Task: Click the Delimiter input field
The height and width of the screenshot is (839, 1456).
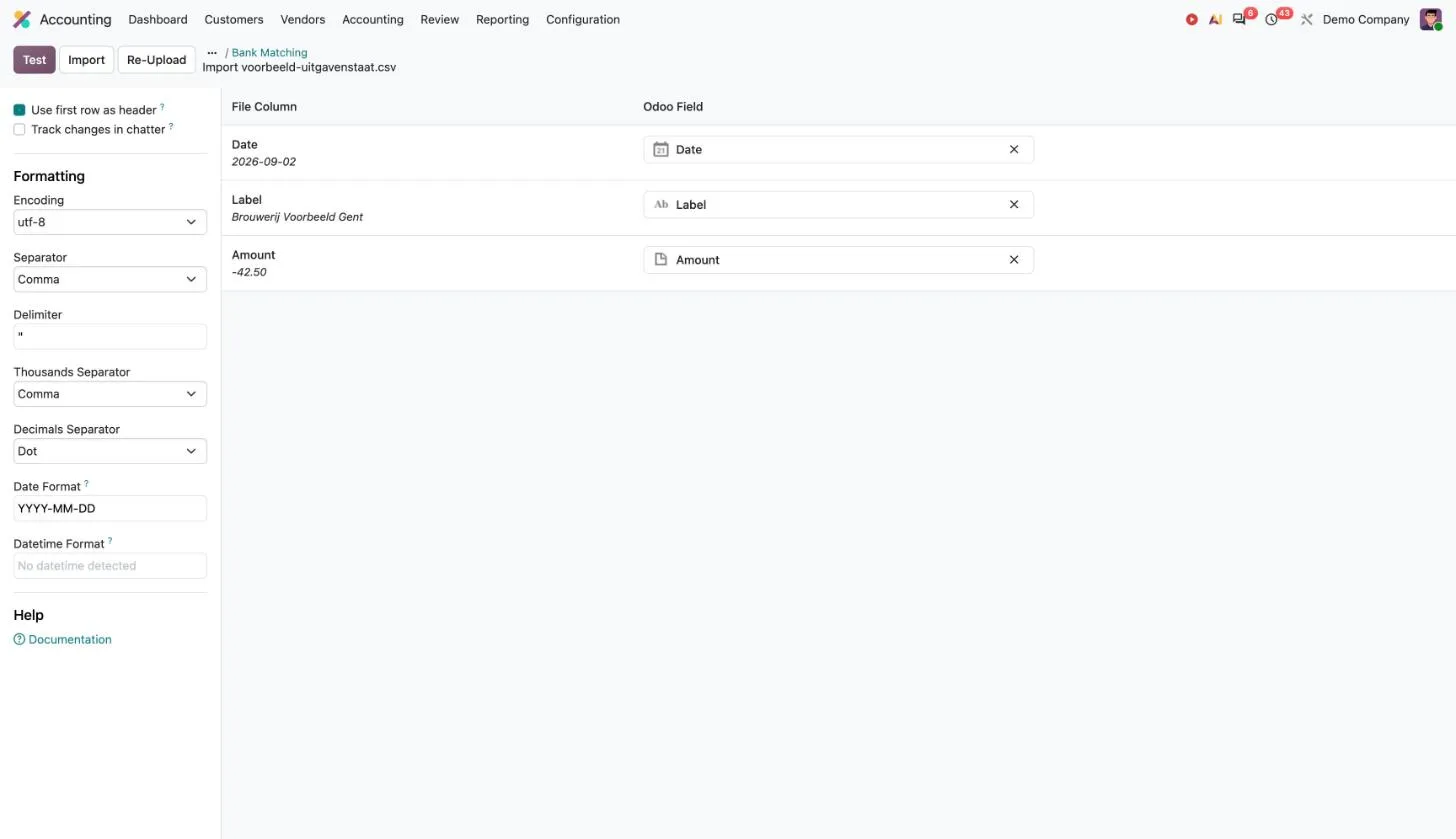Action: [x=110, y=336]
